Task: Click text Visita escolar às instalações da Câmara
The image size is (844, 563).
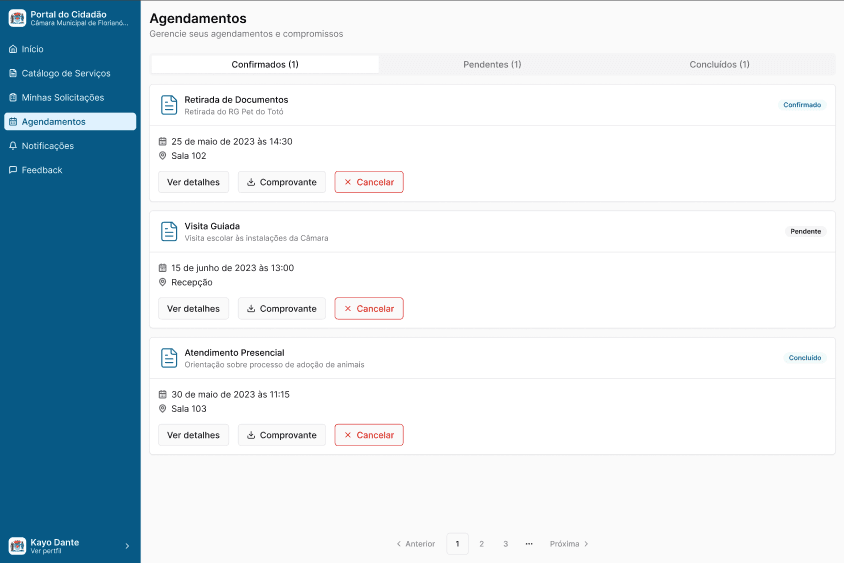Action: tap(256, 238)
